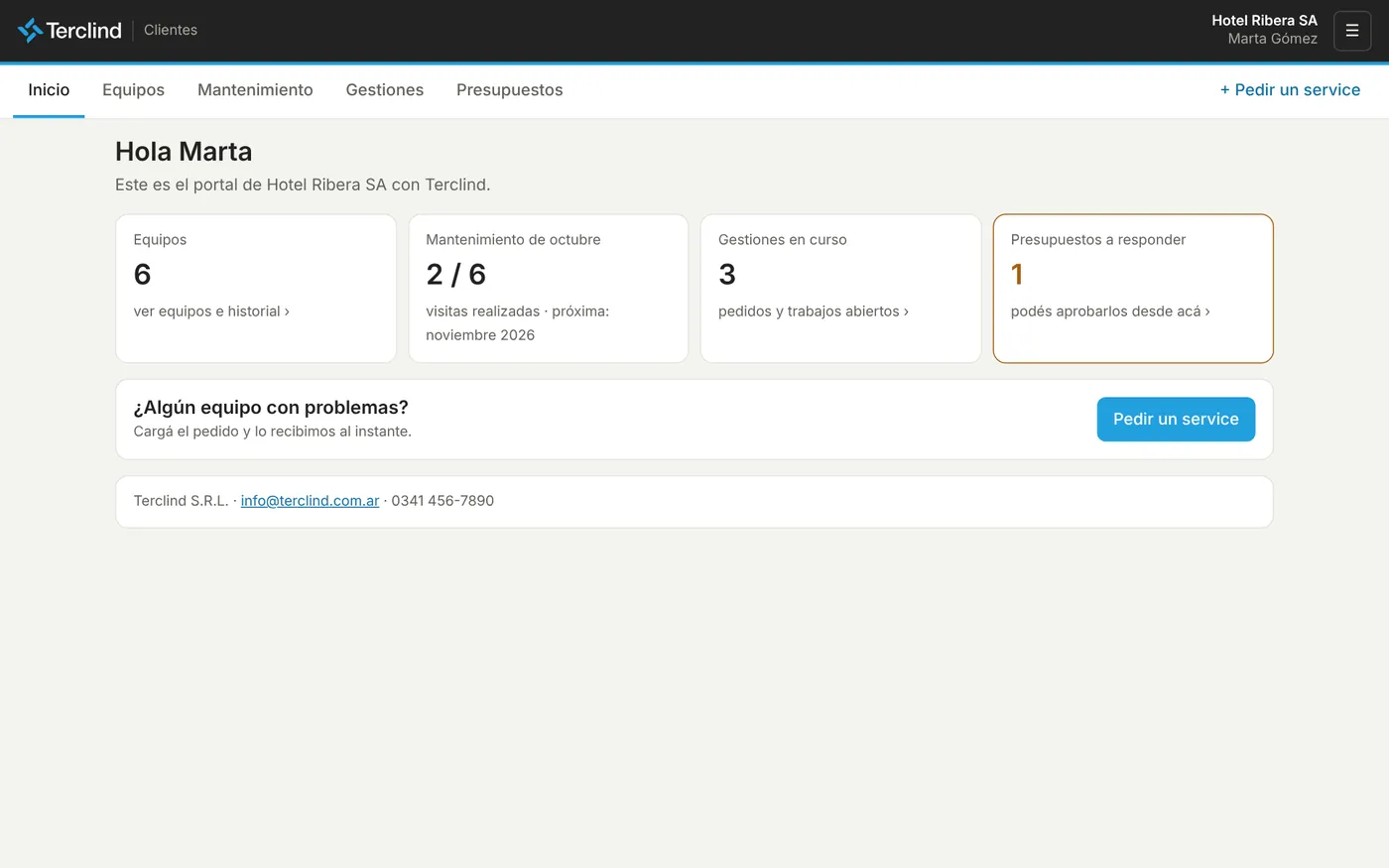
Task: Click the Terclind logo icon
Action: [30, 30]
